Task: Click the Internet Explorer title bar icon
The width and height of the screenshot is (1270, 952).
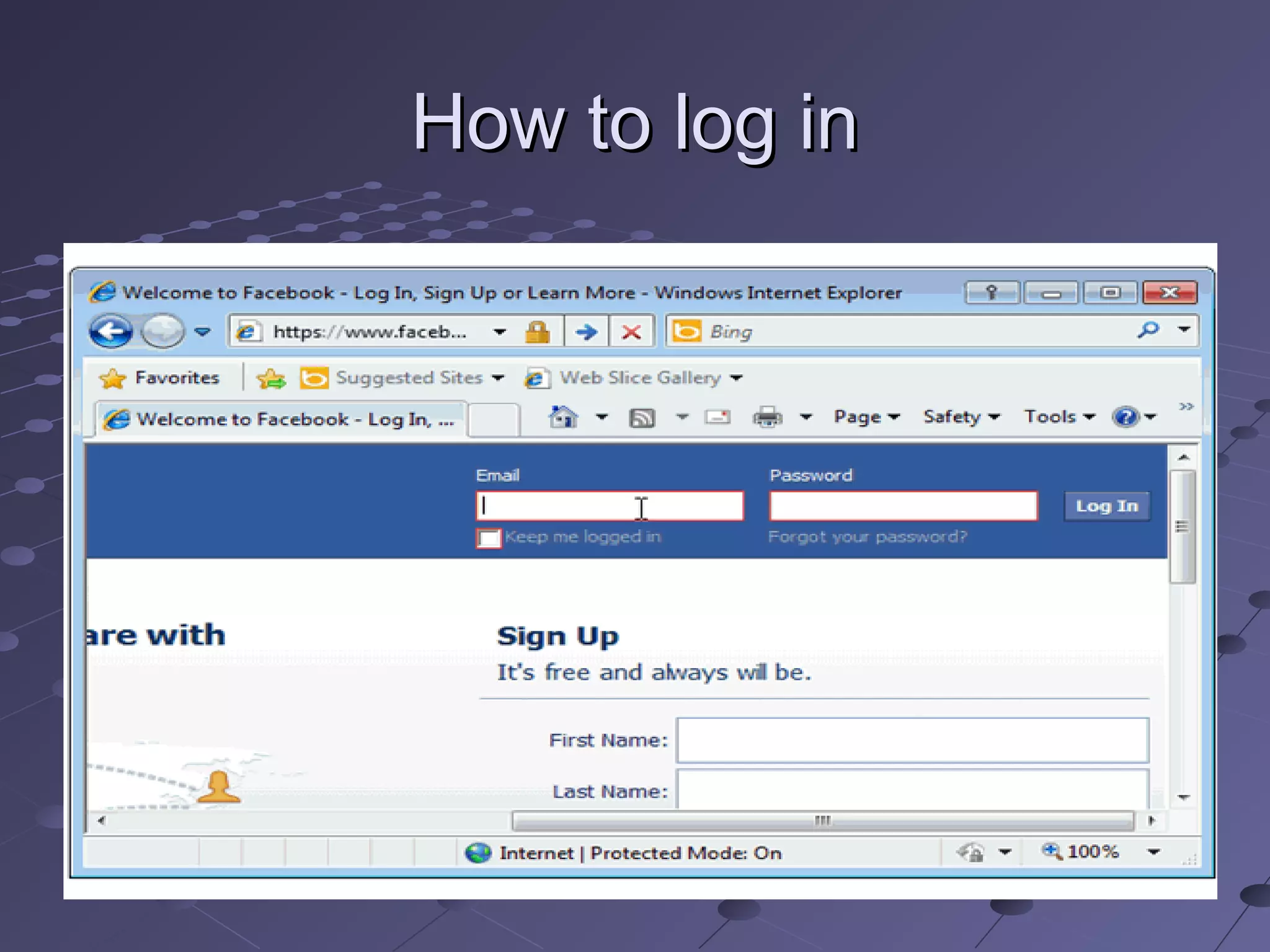Action: 102,292
